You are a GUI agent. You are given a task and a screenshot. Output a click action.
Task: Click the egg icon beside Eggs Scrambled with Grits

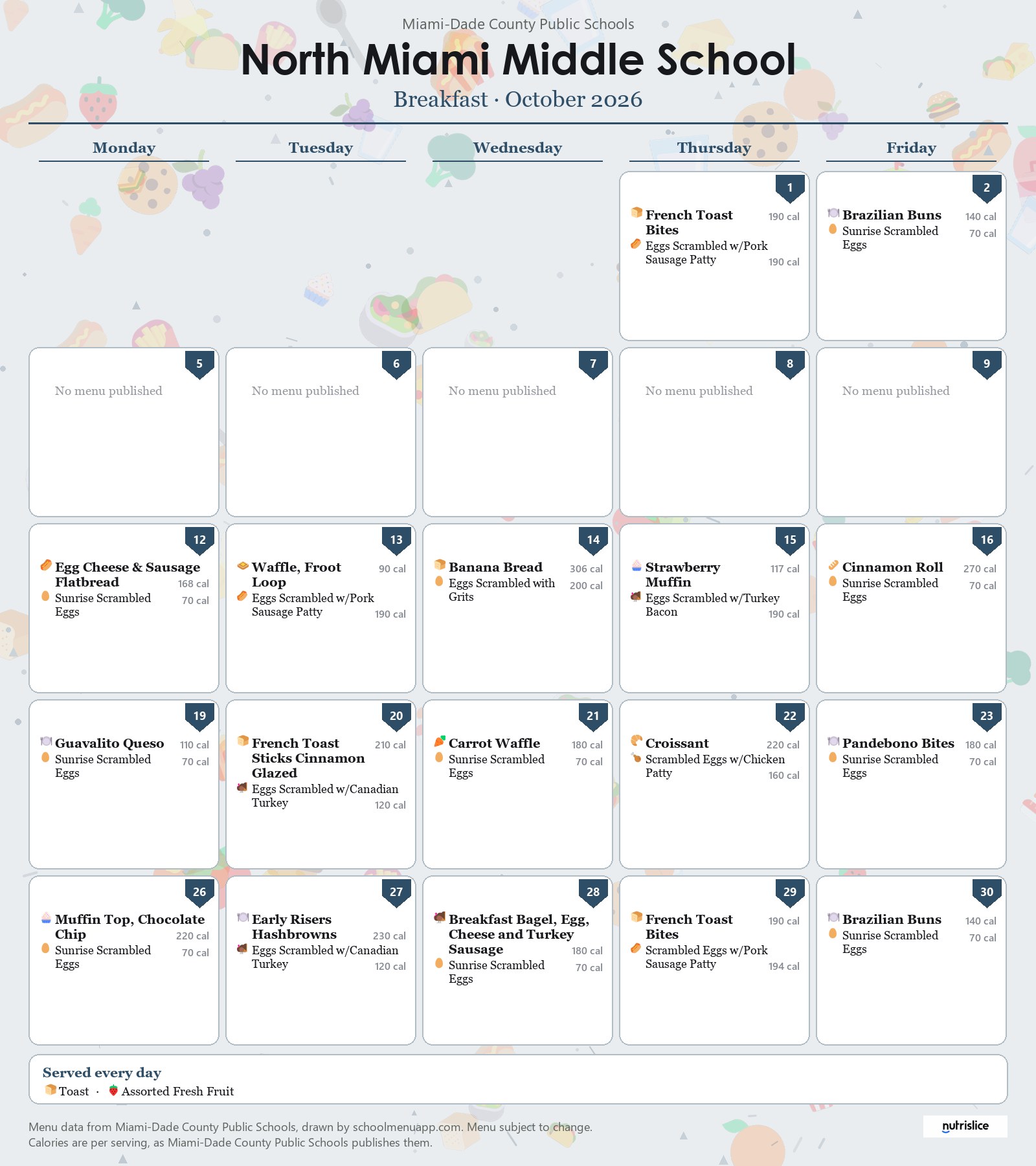(439, 581)
